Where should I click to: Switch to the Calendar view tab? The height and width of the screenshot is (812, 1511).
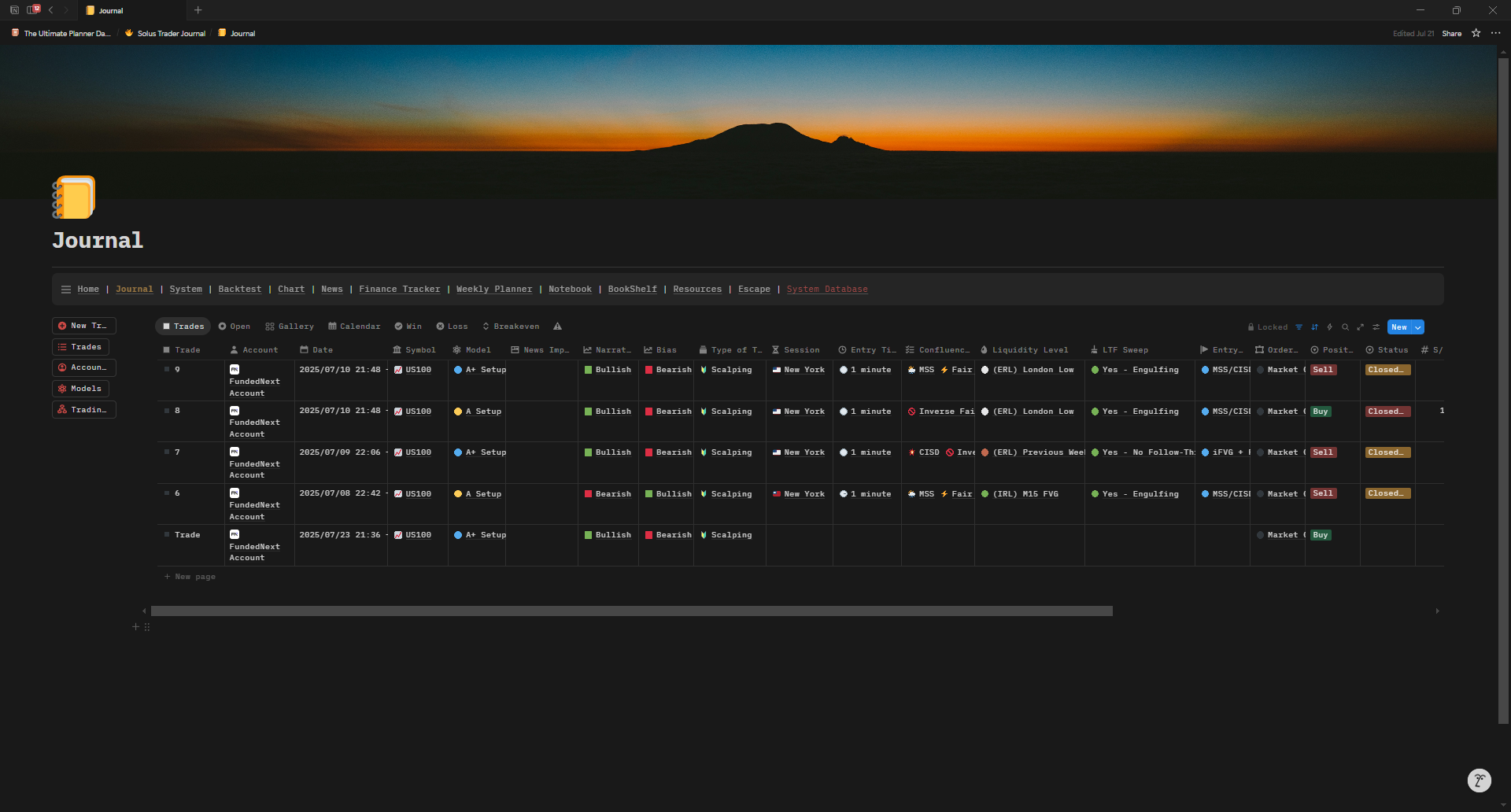(354, 327)
